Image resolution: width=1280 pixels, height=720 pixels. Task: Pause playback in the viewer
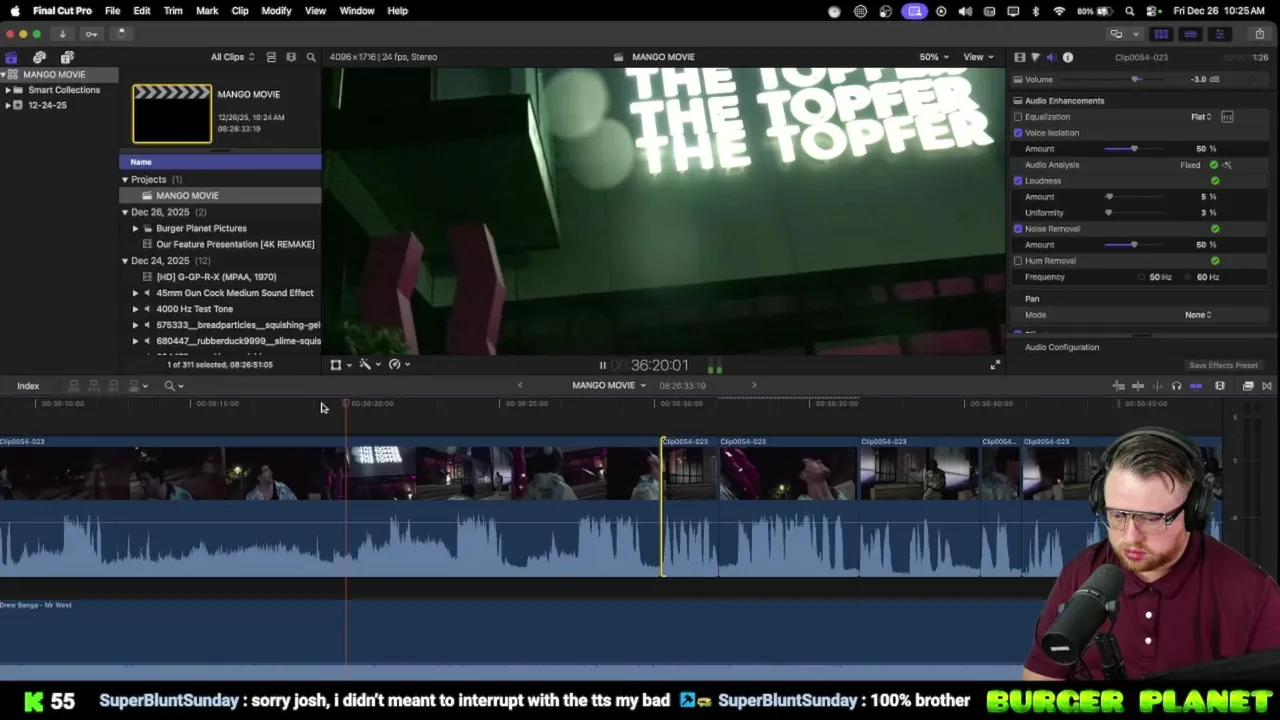point(602,366)
